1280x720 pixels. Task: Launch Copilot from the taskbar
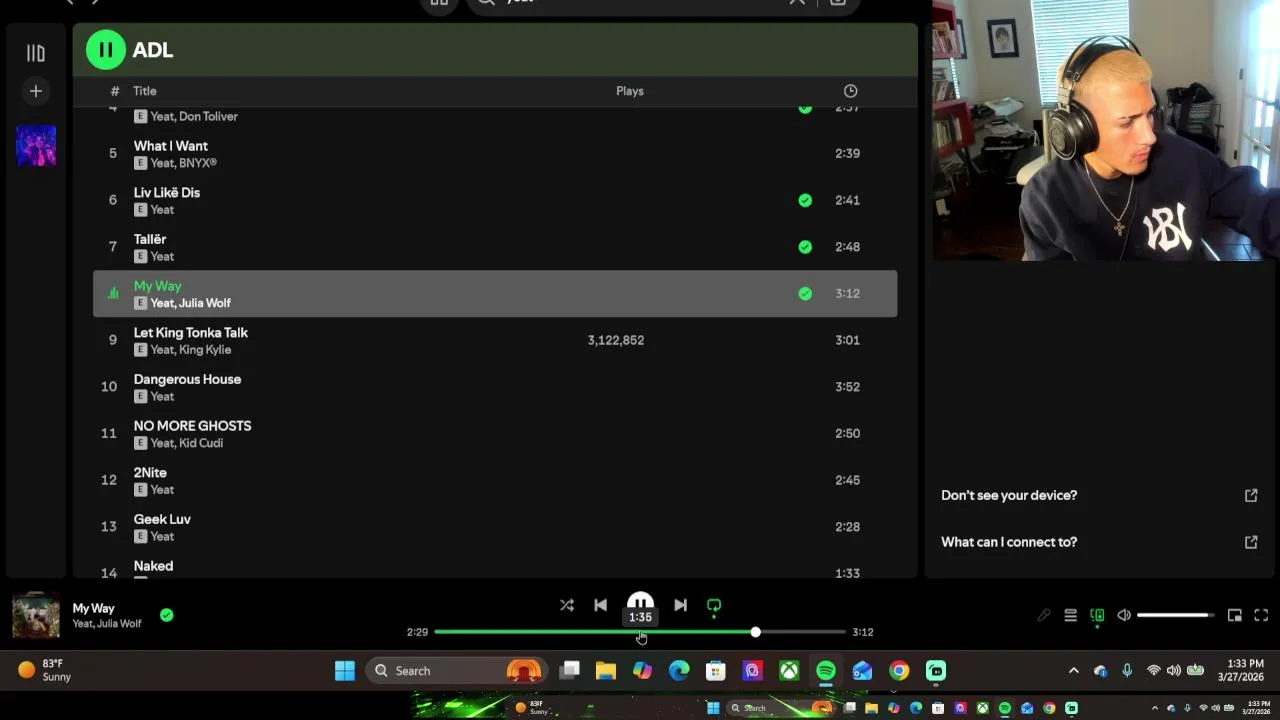642,671
